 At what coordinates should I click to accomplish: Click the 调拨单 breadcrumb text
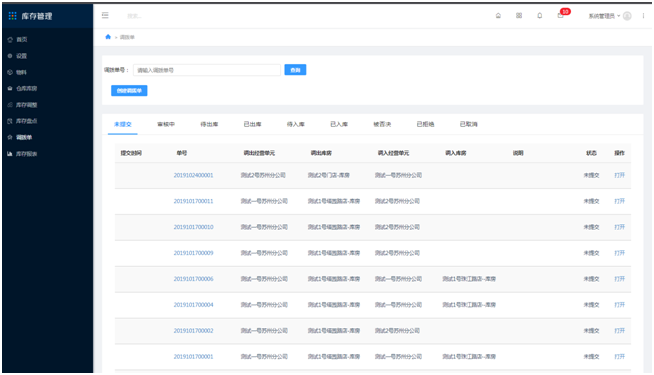[x=127, y=37]
